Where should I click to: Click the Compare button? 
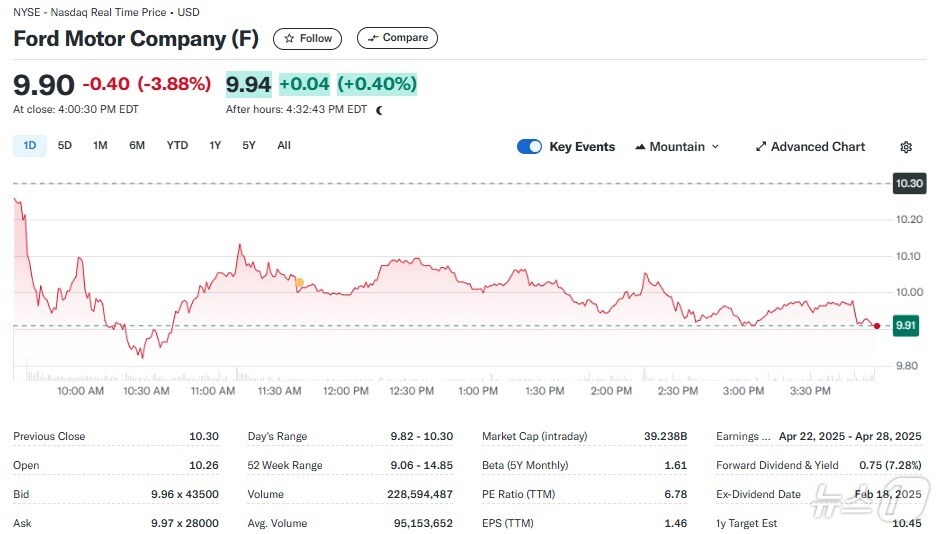coord(397,38)
